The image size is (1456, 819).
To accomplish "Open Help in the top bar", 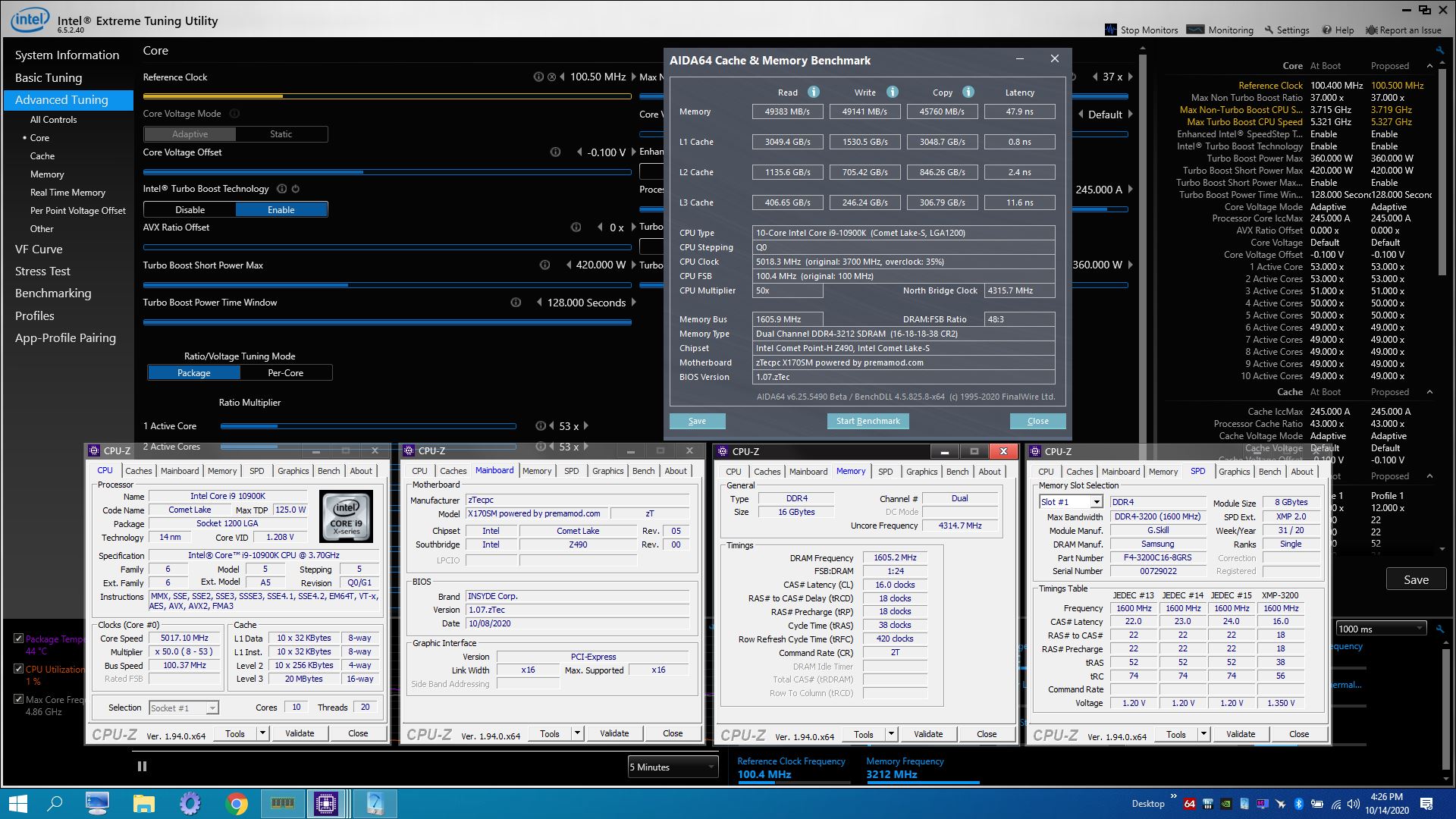I will (x=1338, y=30).
